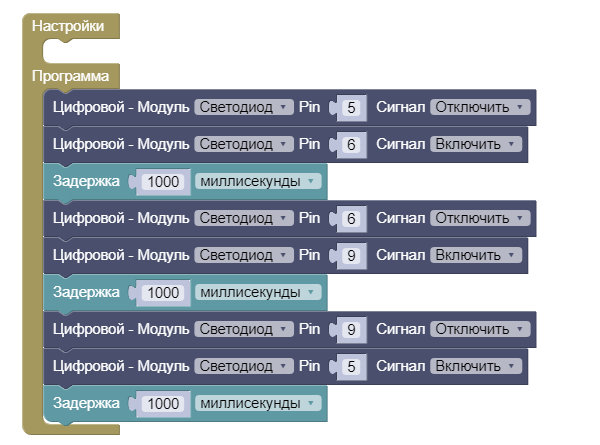Screen dimensions: 600x445
Task: Open the Включить signal dropdown on the Pin 6 block
Action: [x=474, y=144]
